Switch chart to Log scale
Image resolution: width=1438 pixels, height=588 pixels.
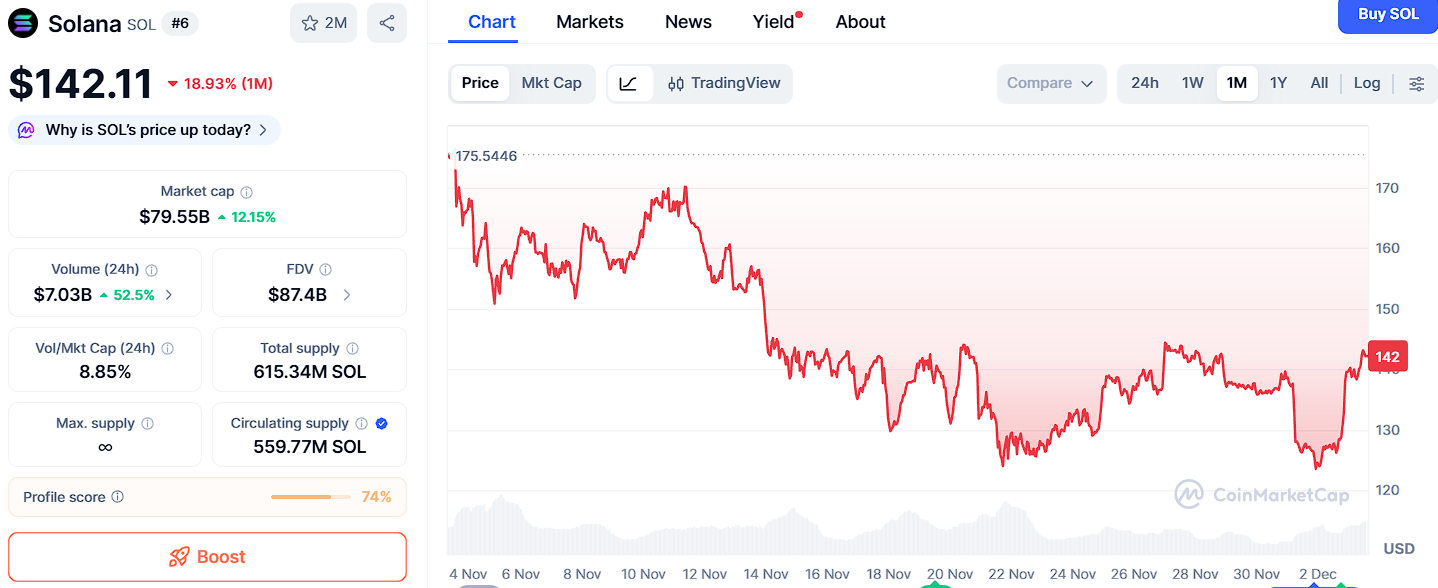[1366, 83]
